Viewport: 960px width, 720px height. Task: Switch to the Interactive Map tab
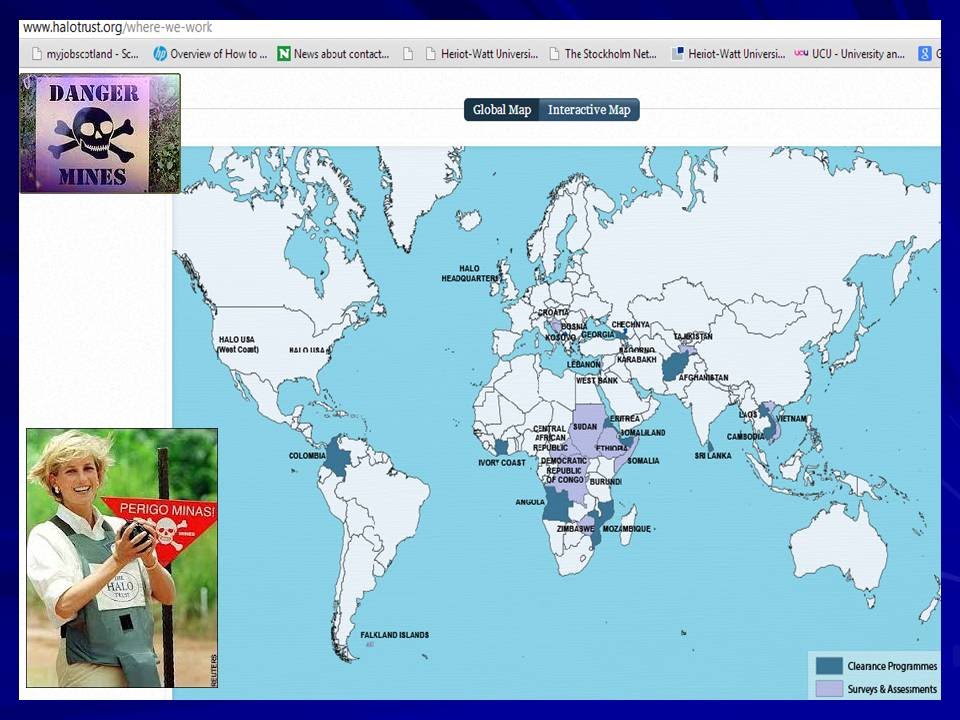589,110
